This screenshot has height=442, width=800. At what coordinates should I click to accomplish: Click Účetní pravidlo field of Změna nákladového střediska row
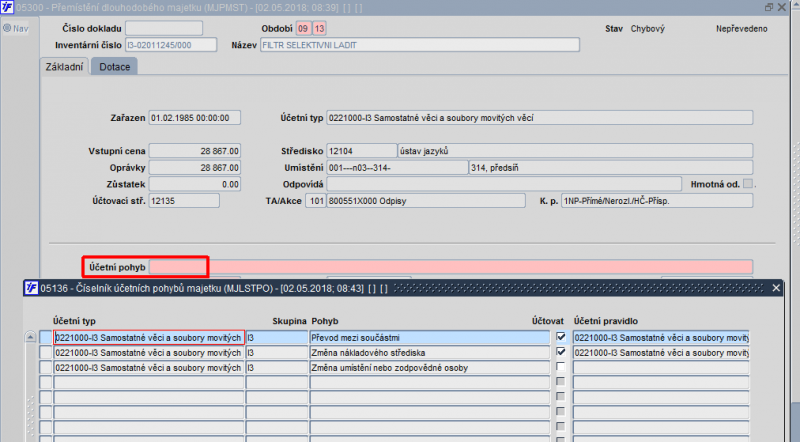(x=661, y=353)
